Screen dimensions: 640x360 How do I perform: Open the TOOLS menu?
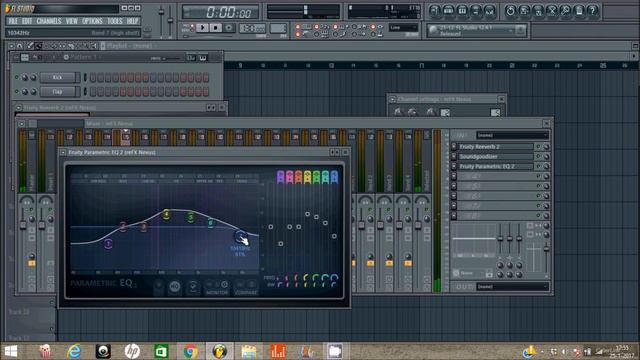(115, 21)
